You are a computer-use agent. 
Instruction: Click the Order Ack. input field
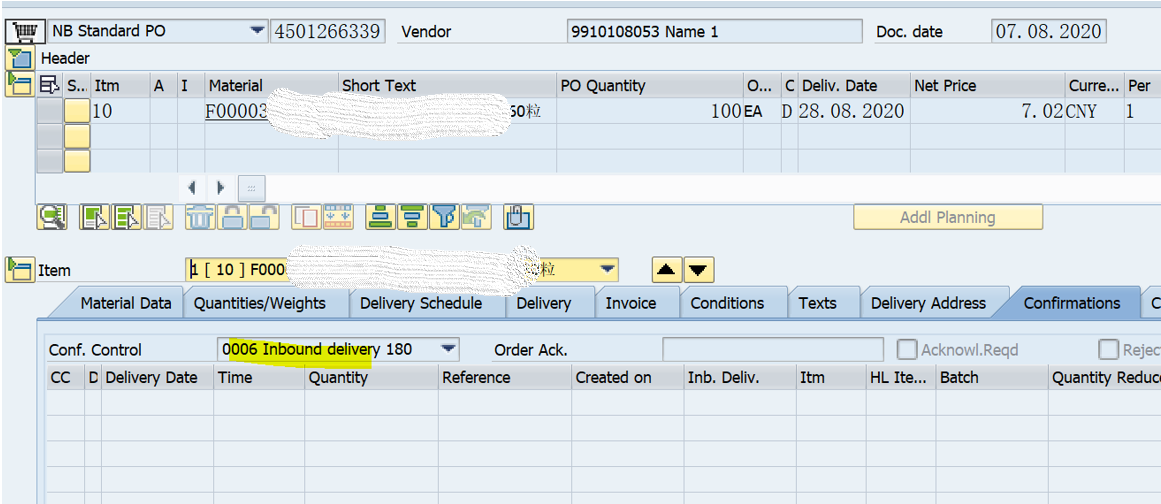(x=773, y=349)
